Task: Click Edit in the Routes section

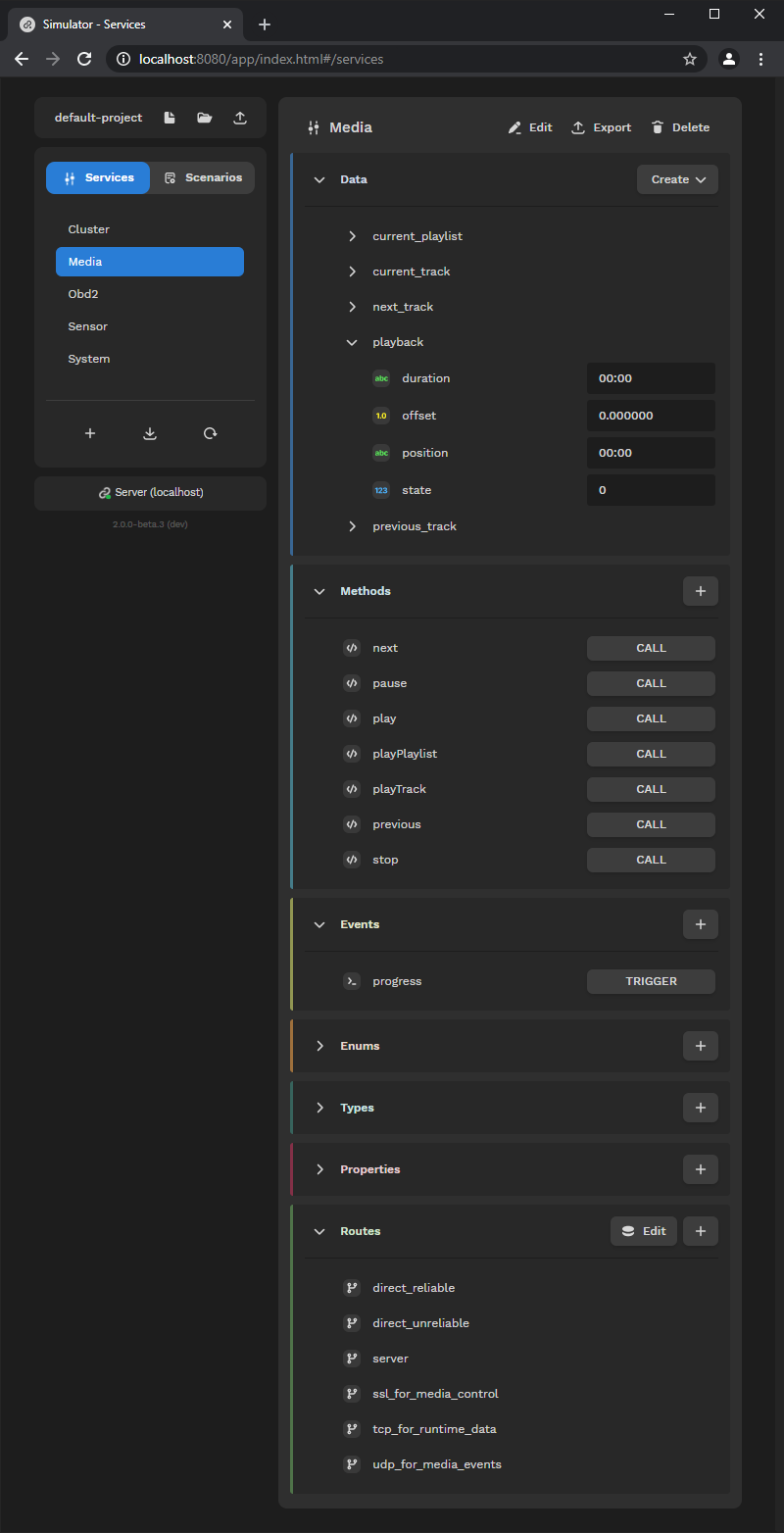Action: (x=643, y=1230)
